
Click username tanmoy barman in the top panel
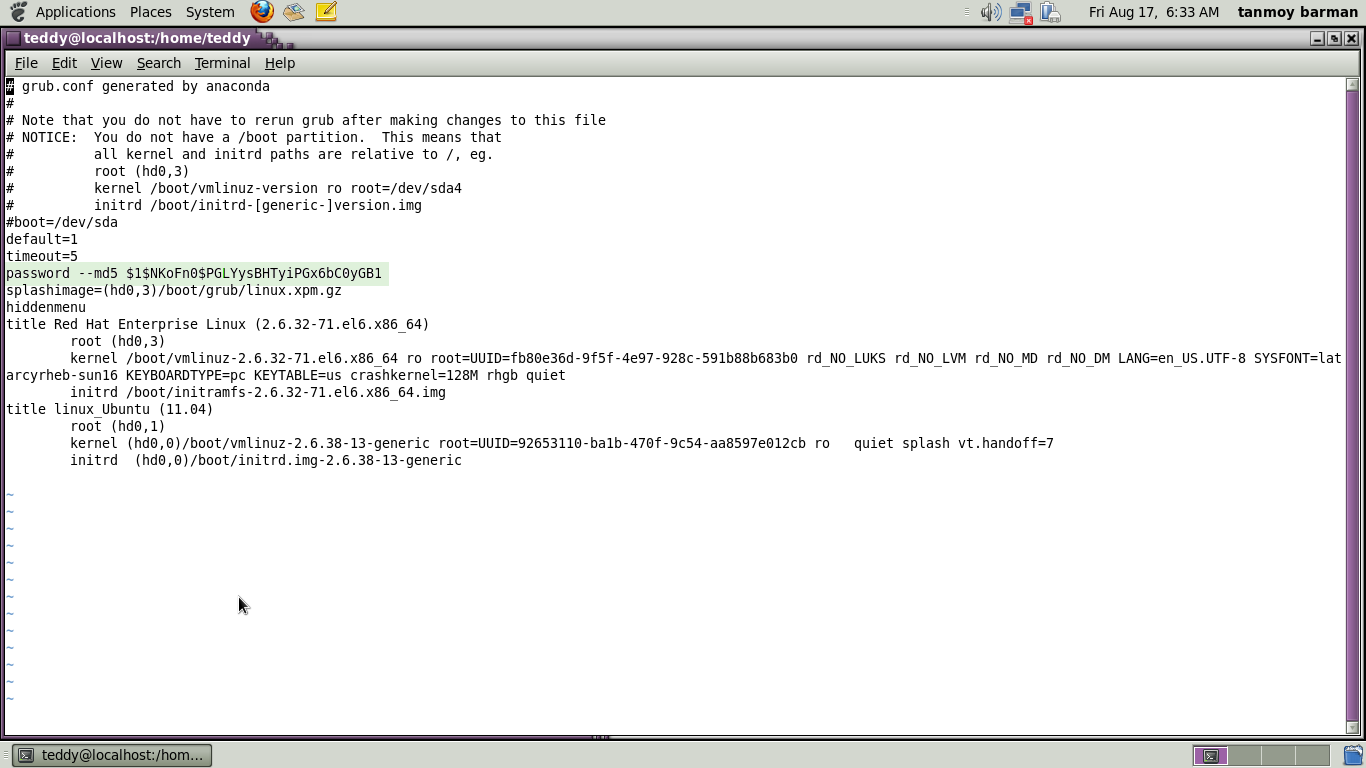pyautogui.click(x=1297, y=12)
